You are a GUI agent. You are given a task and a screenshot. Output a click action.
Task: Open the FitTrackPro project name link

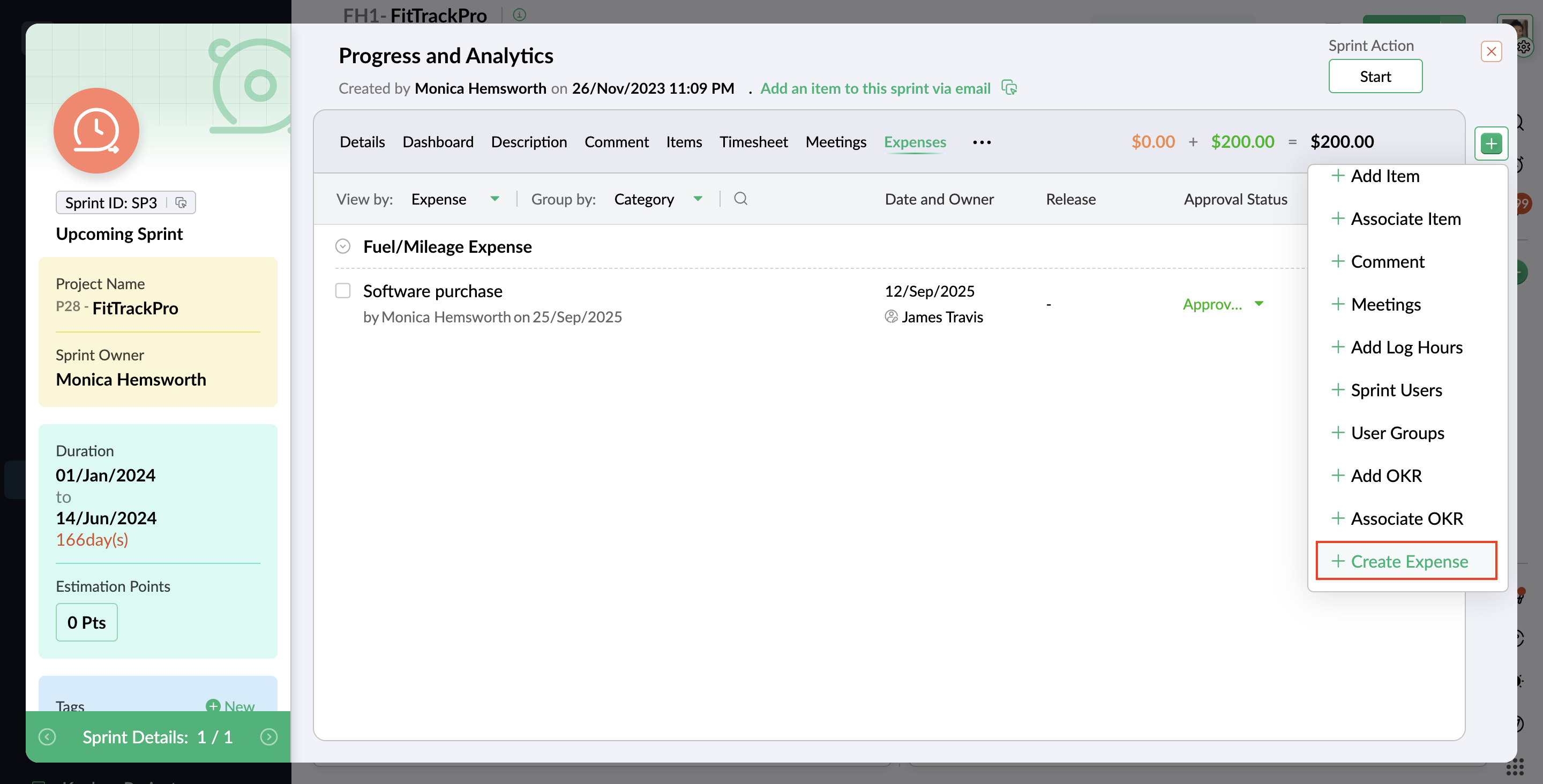pos(136,308)
